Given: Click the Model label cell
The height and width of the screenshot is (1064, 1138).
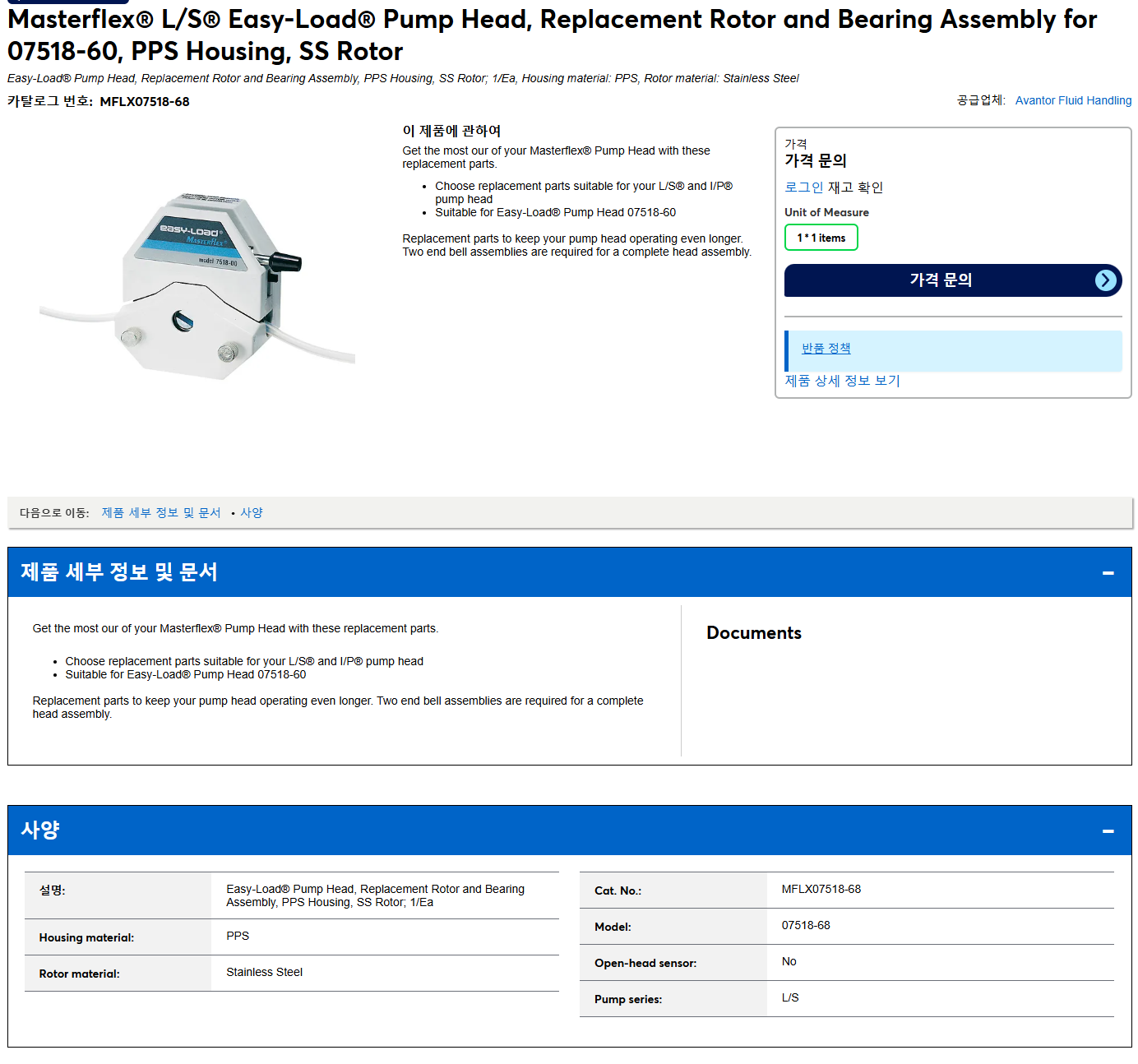Looking at the screenshot, I should (673, 927).
